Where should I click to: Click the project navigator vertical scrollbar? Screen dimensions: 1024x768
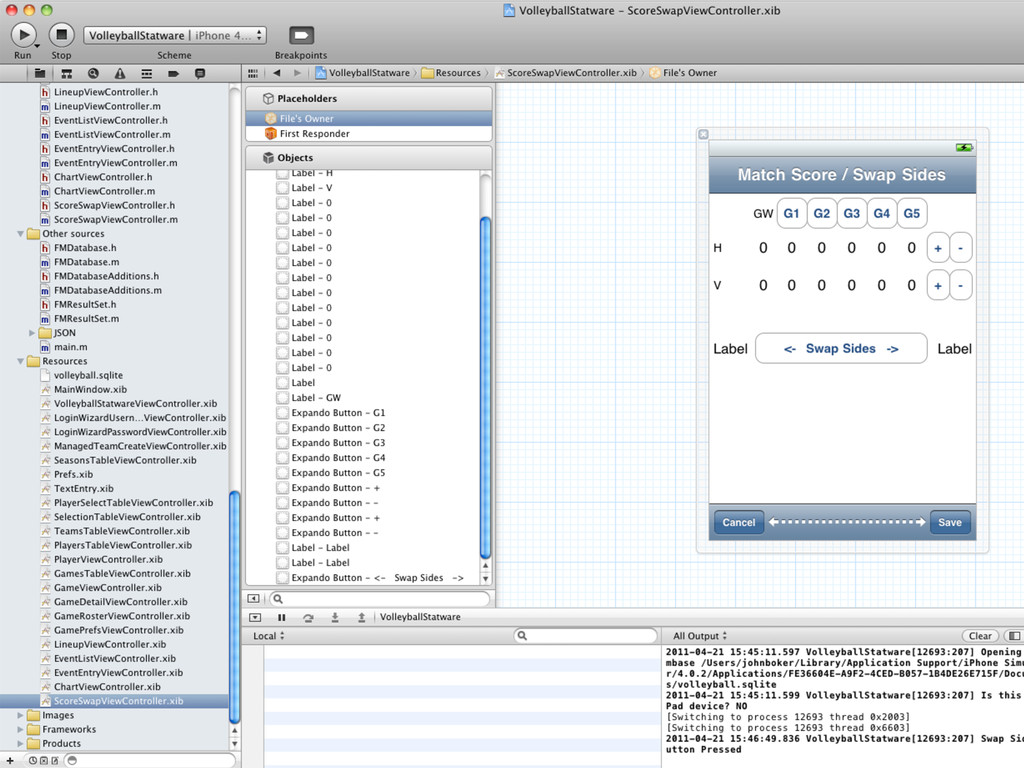(x=234, y=607)
